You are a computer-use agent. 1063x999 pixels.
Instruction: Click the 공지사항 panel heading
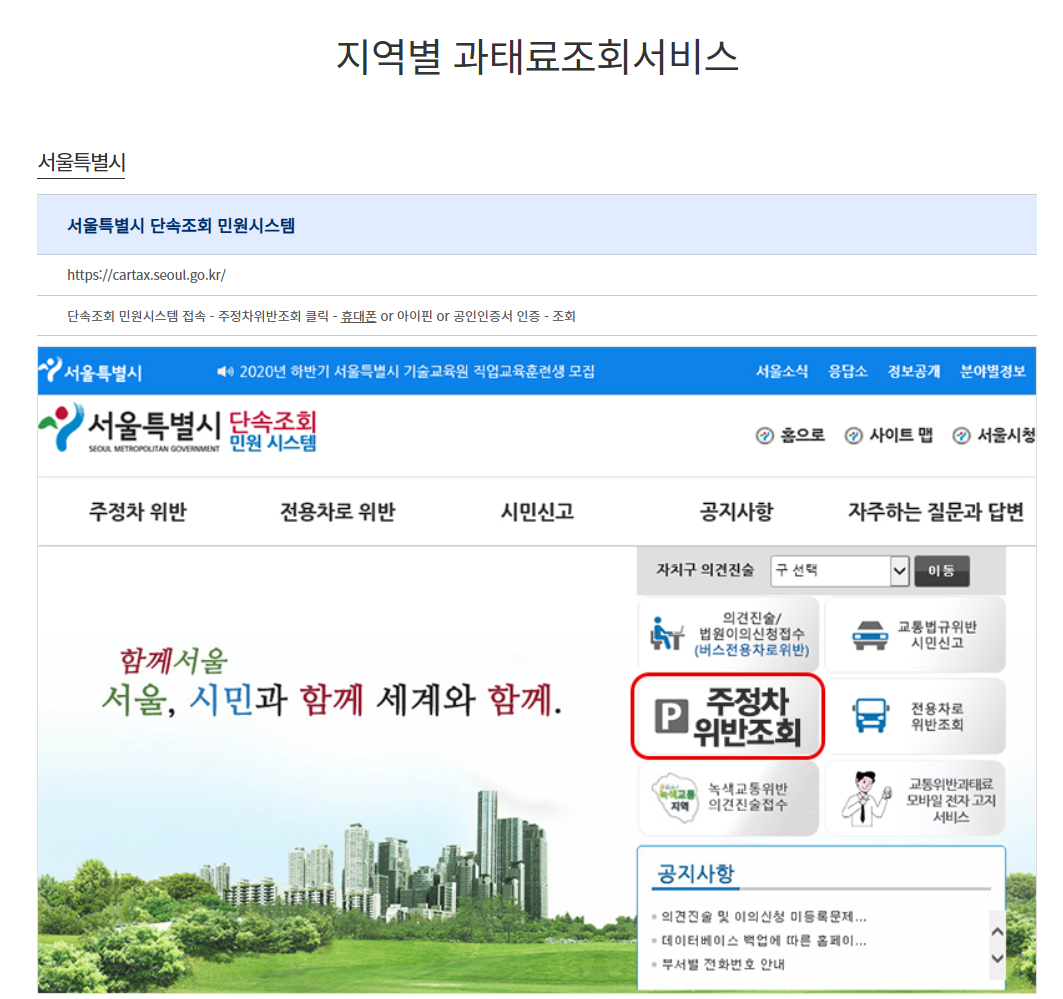[696, 874]
